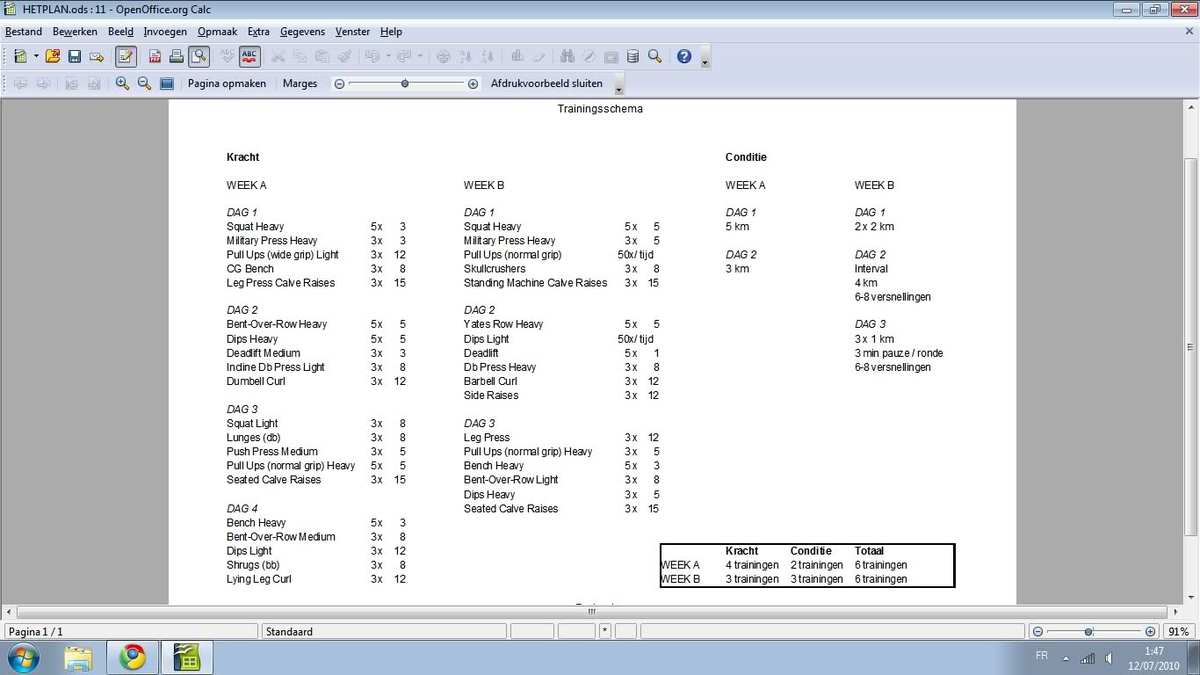The image size is (1200, 675).
Task: Send document as e-mail icon
Action: (96, 57)
